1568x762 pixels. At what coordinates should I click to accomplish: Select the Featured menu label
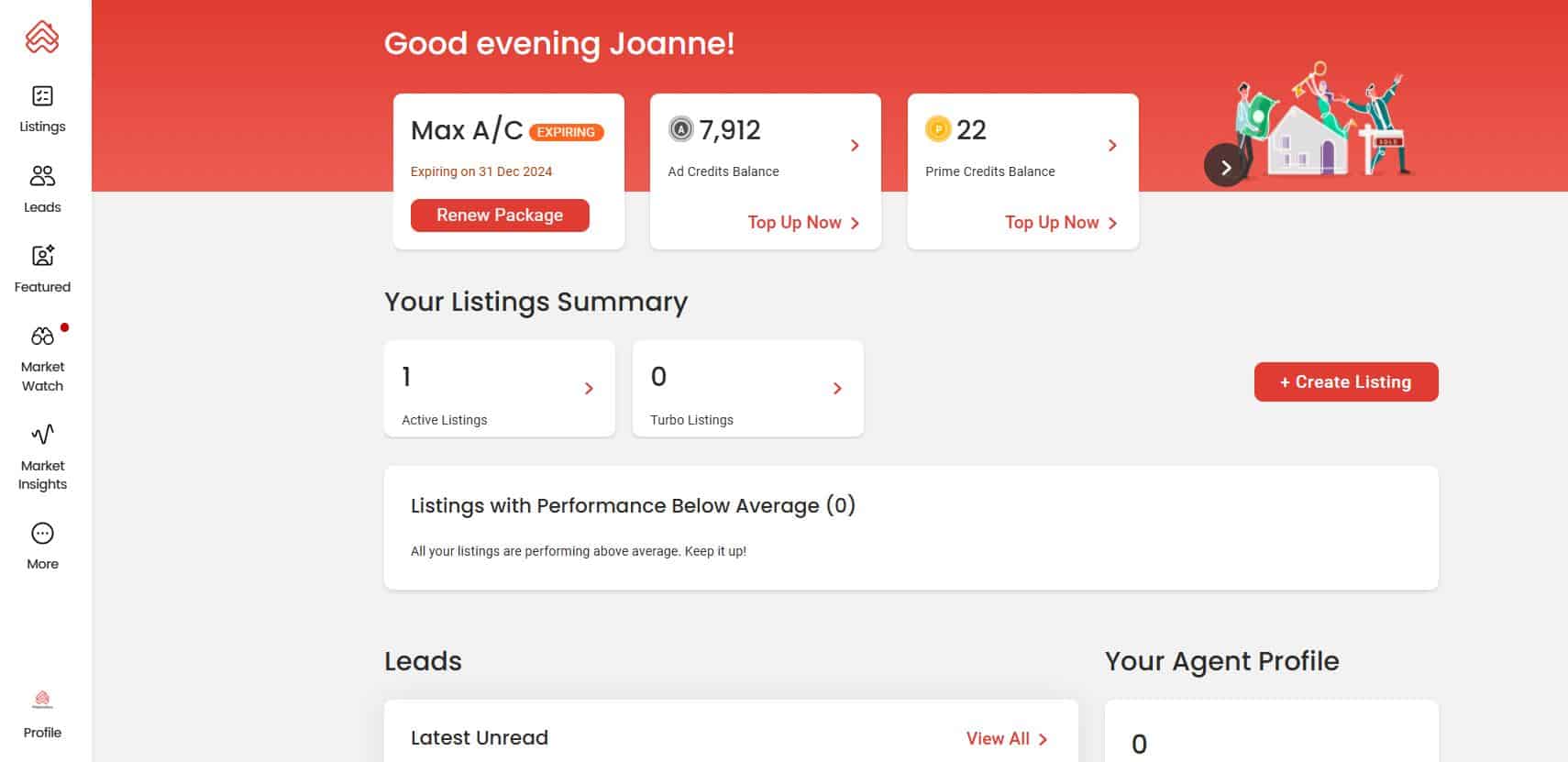pyautogui.click(x=42, y=287)
